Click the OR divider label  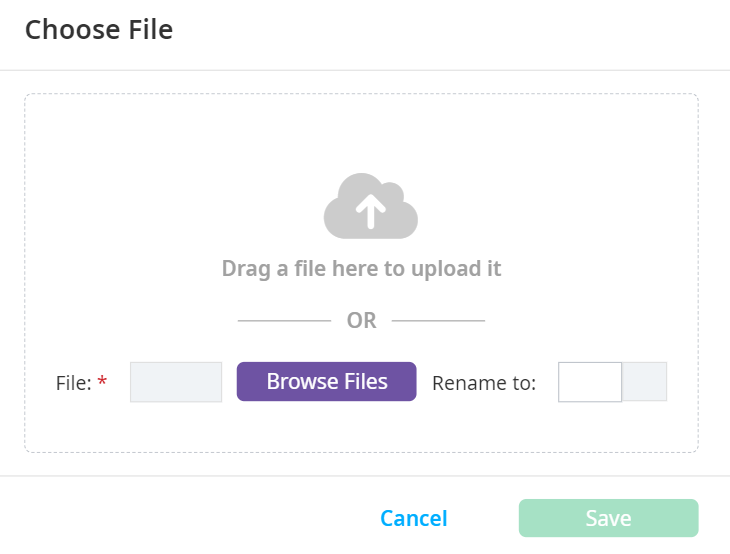click(361, 321)
